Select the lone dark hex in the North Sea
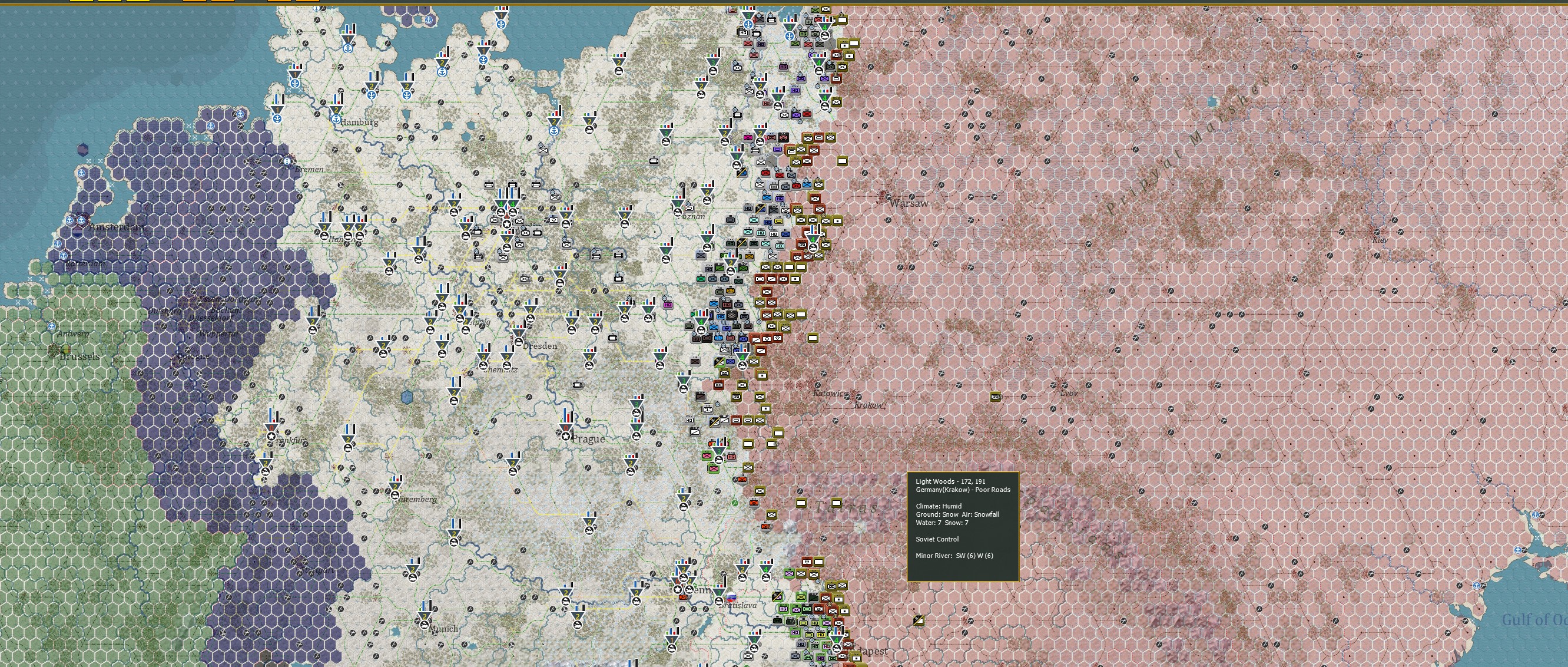This screenshot has width=1568, height=667. [83, 149]
